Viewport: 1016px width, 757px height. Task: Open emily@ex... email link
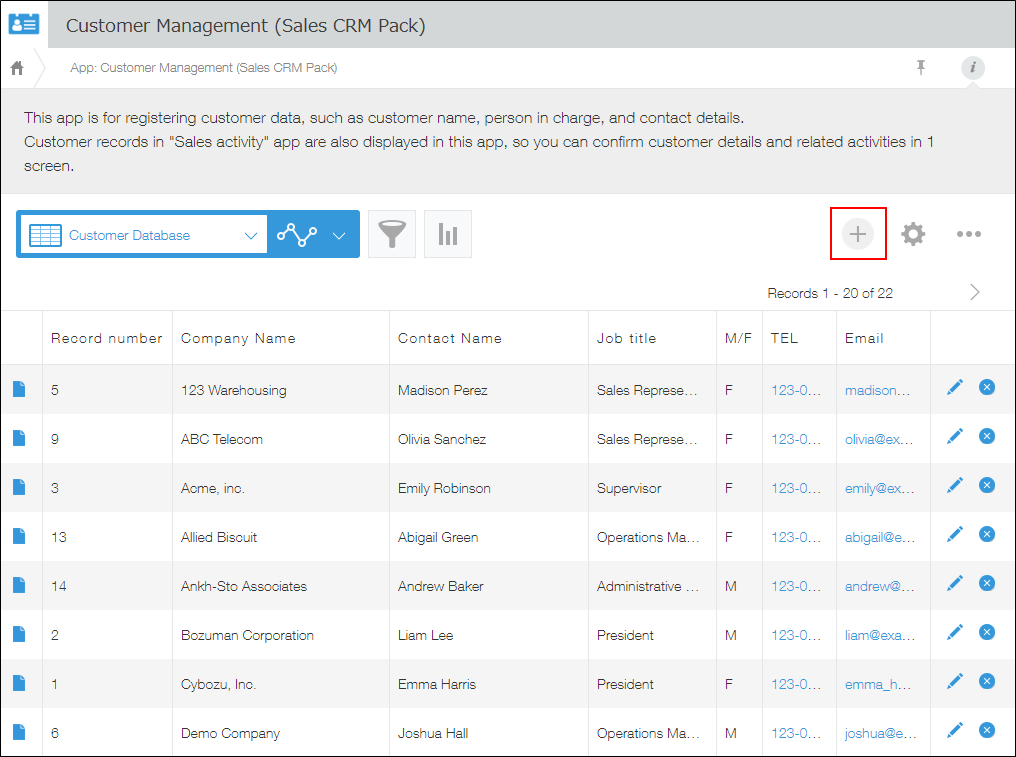pos(879,489)
